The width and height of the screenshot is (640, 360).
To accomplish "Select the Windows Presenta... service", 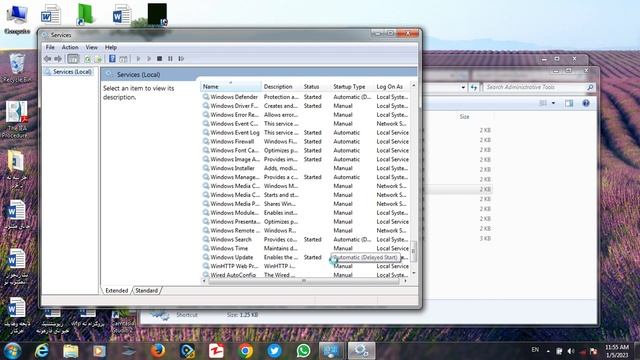I will point(235,222).
